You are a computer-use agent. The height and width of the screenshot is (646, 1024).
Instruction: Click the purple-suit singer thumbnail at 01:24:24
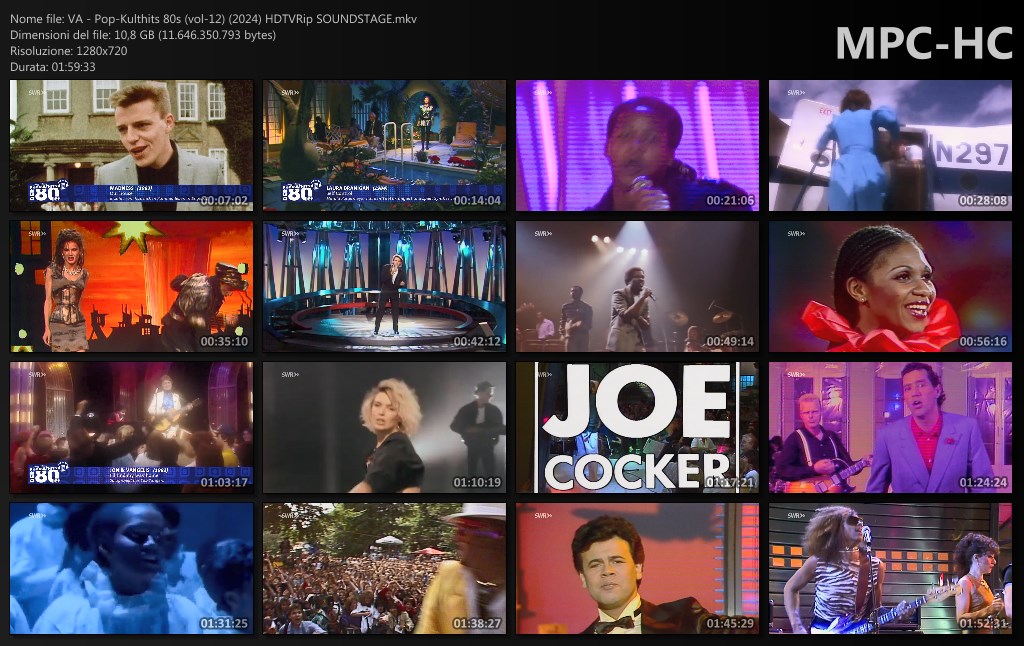click(890, 427)
